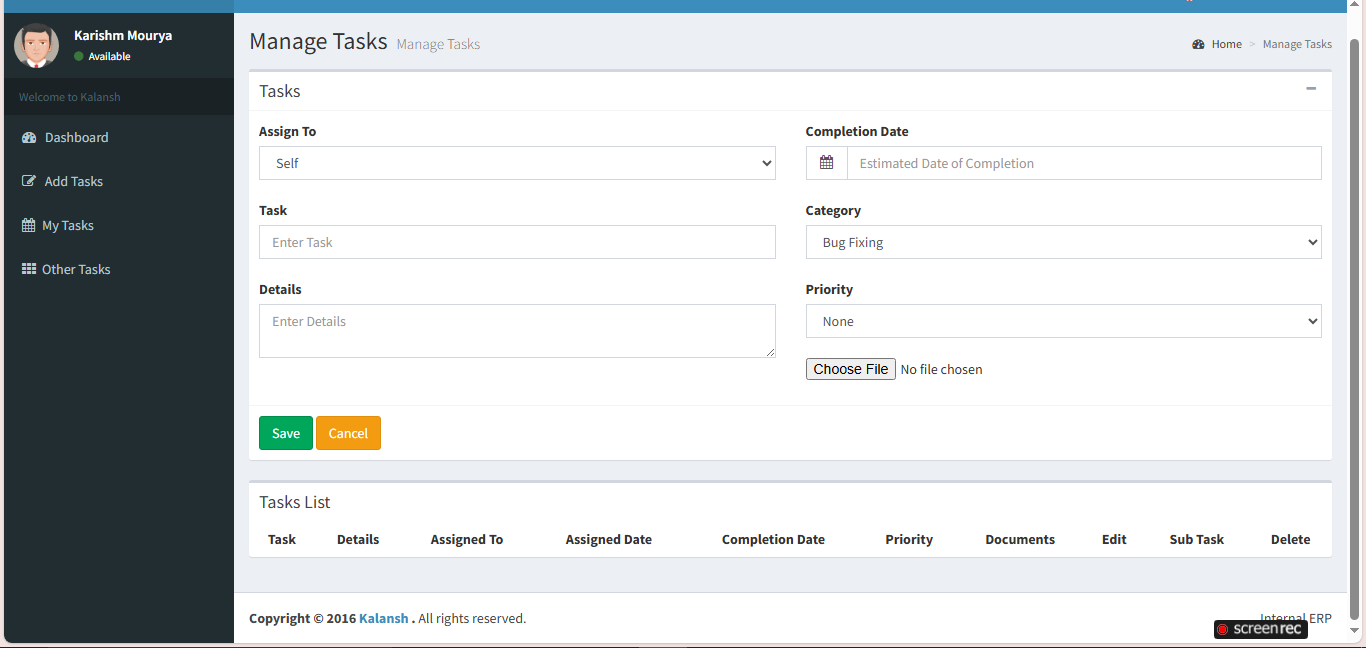Viewport: 1366px width, 648px height.
Task: Click the Enter Task input field
Action: [517, 242]
